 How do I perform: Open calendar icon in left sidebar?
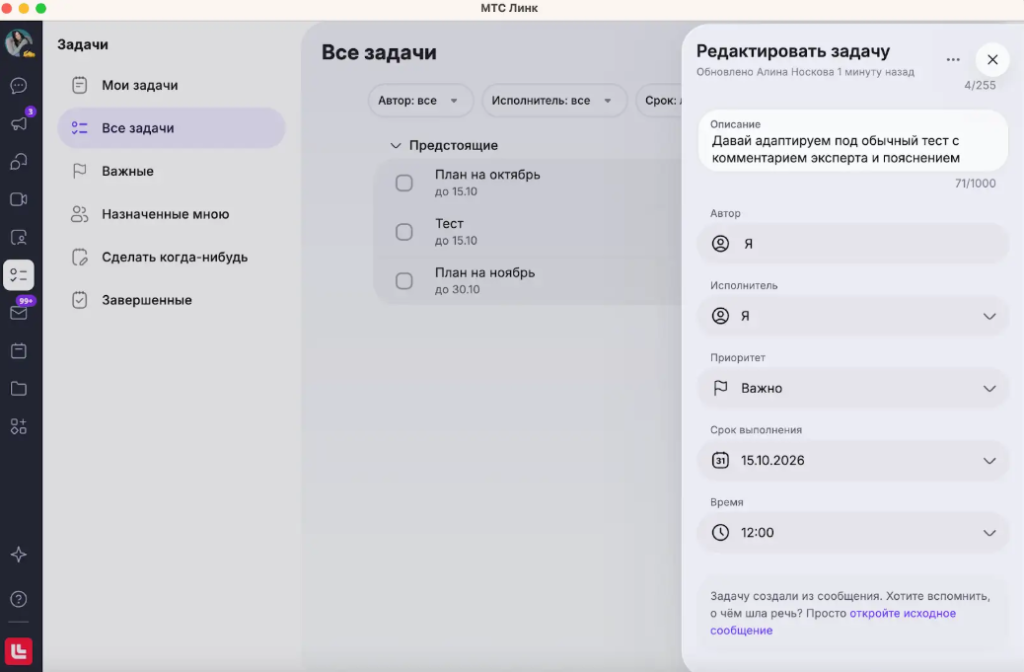(x=19, y=351)
